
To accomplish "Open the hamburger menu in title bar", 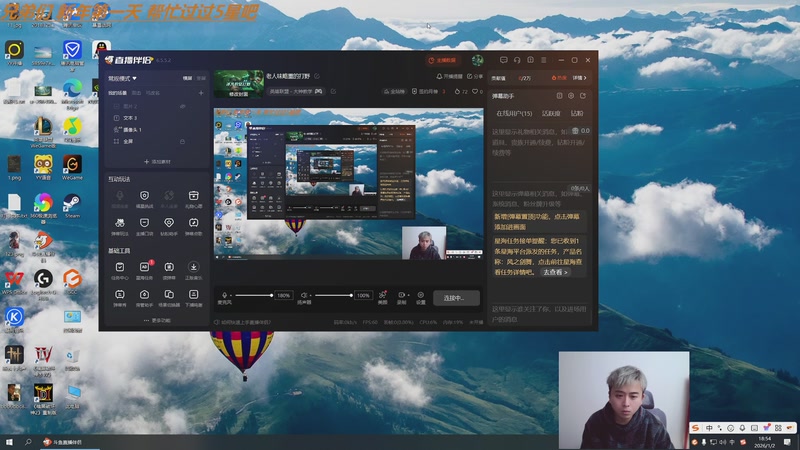I will pyautogui.click(x=544, y=60).
